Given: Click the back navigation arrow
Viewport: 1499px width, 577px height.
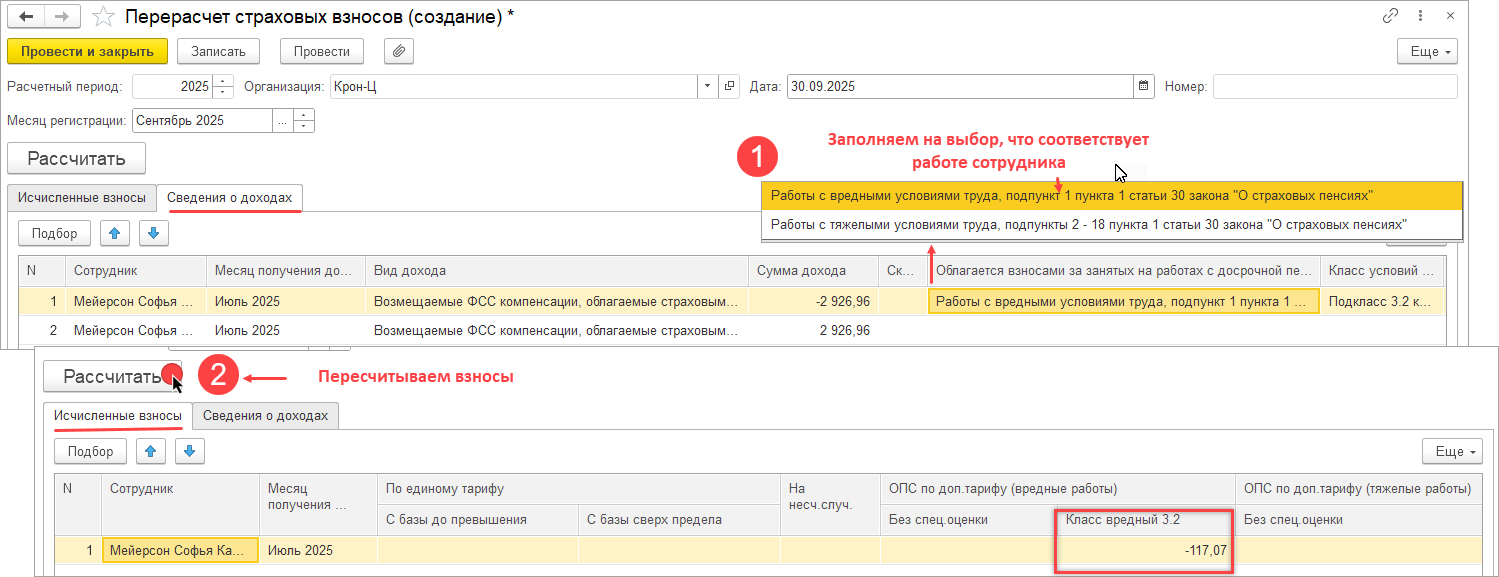Looking at the screenshot, I should click(27, 17).
